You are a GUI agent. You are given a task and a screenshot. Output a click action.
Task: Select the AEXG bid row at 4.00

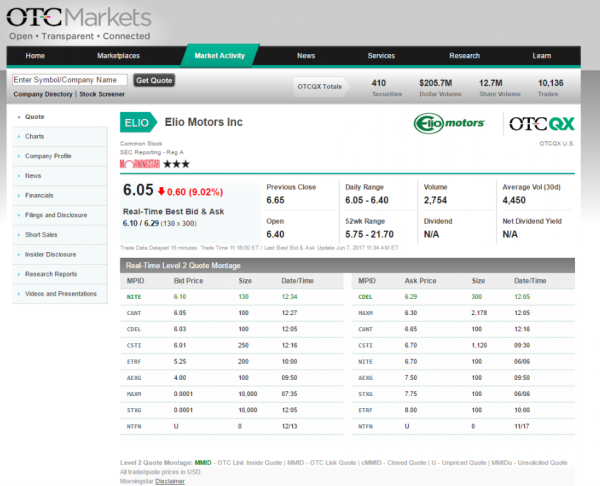point(232,378)
